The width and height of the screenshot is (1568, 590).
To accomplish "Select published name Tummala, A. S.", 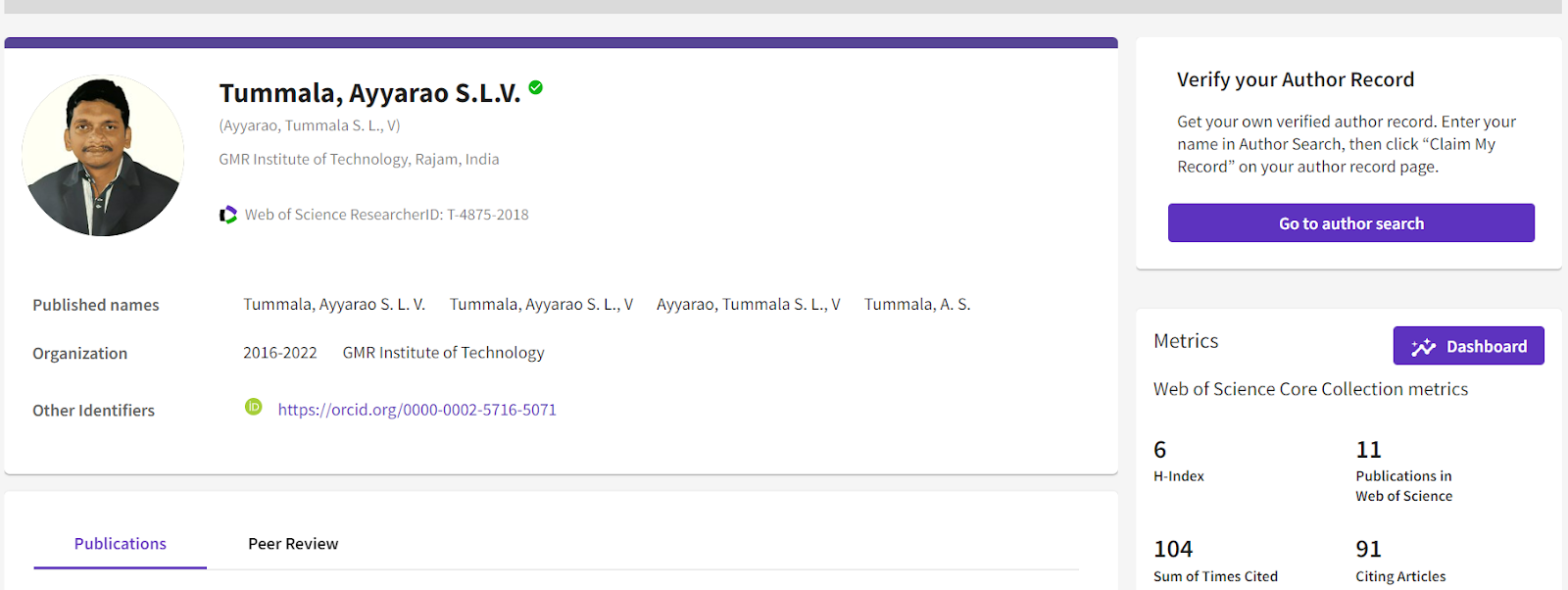I will point(917,305).
